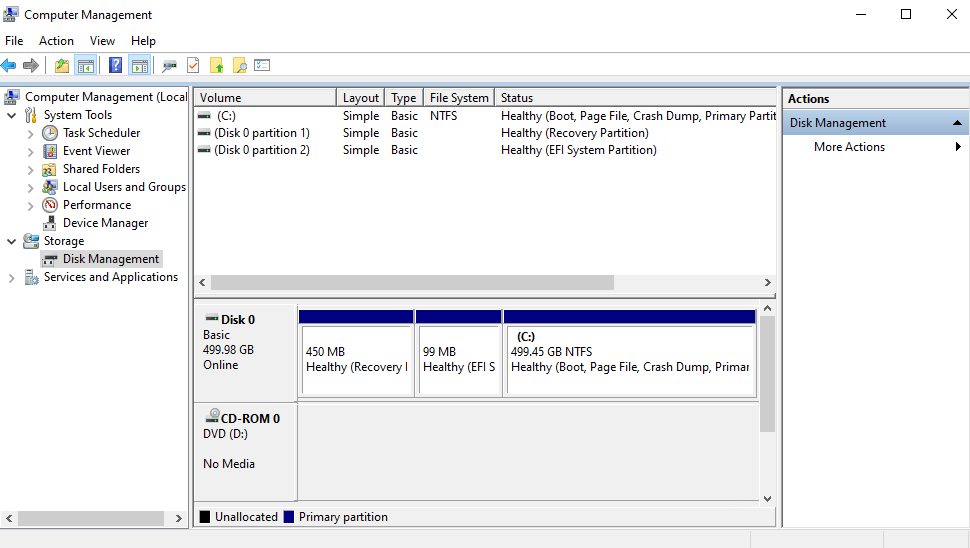The height and width of the screenshot is (548, 970).
Task: Collapse the Storage tree node
Action: (12, 241)
